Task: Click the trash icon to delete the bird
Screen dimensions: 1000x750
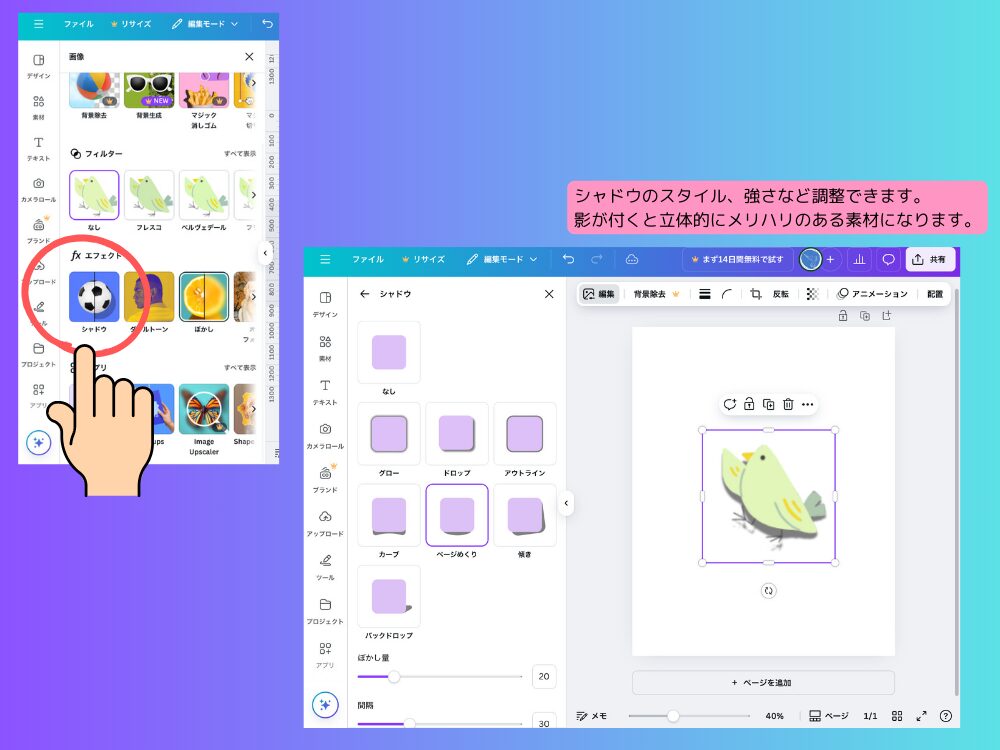Action: (787, 404)
